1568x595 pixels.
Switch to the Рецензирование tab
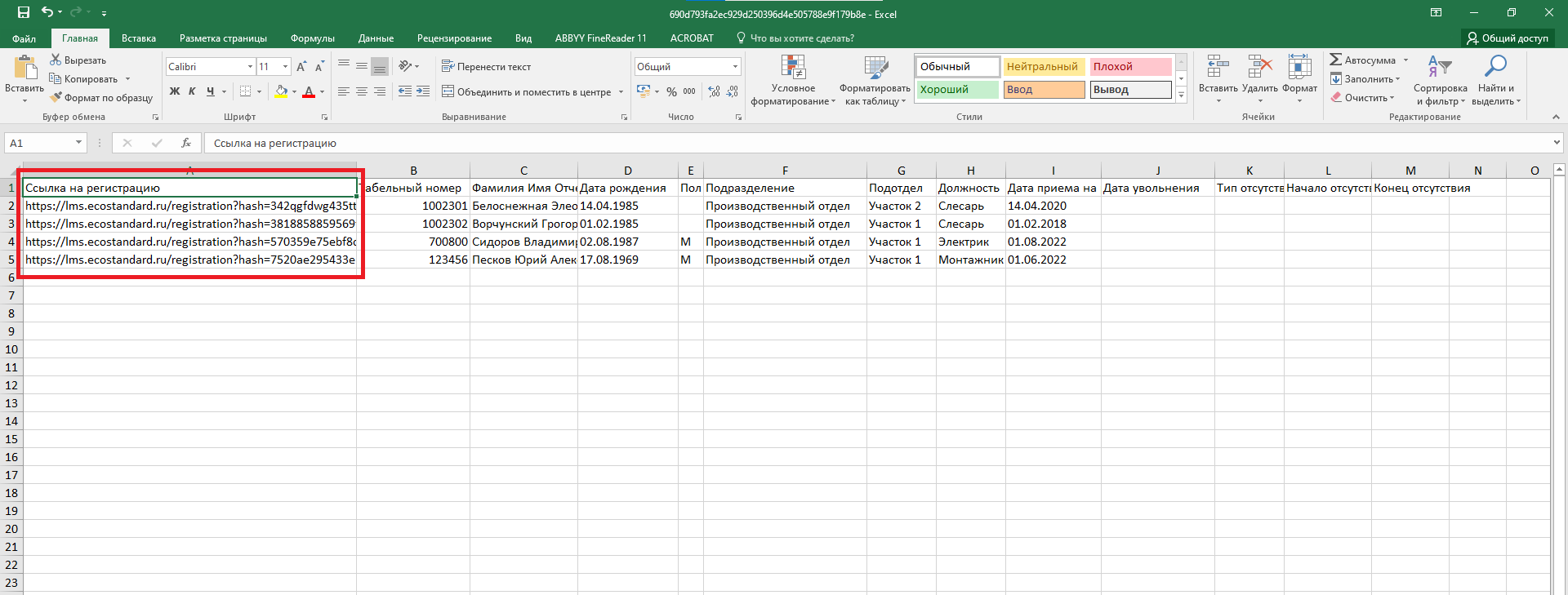pyautogui.click(x=454, y=38)
